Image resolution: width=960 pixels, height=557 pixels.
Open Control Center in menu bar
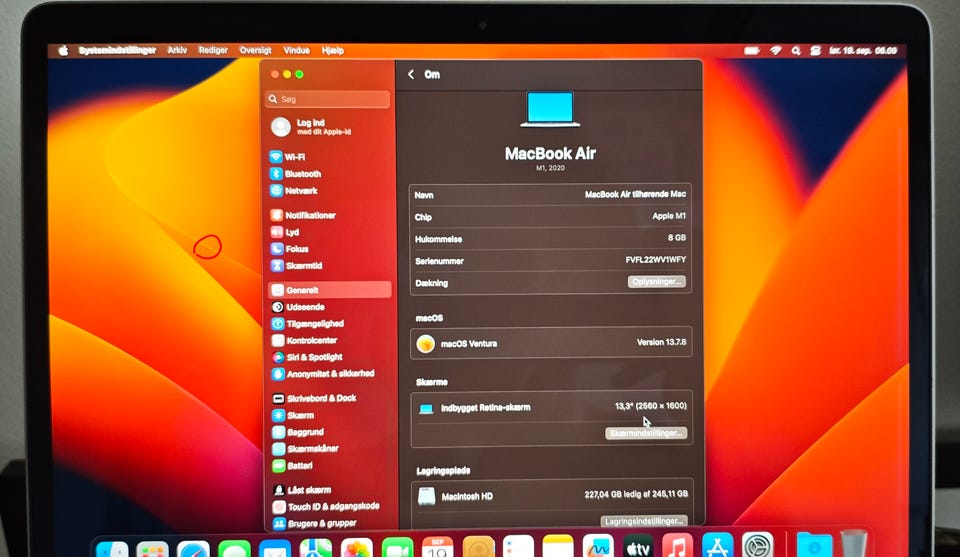pos(815,51)
